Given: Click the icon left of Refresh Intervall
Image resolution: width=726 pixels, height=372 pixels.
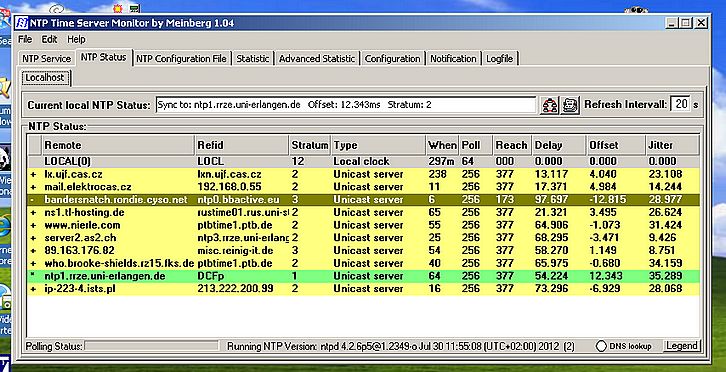Looking at the screenshot, I should coord(570,105).
